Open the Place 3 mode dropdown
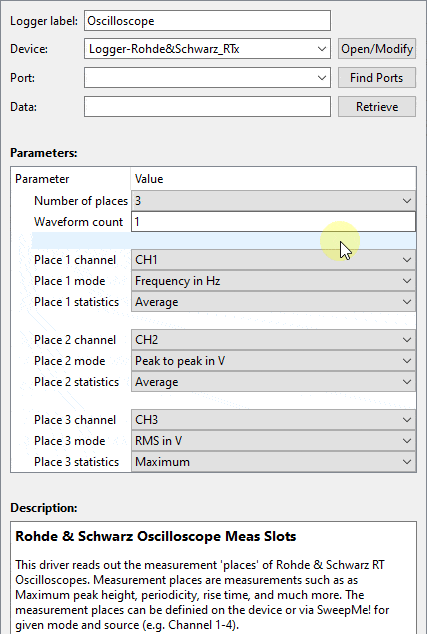 [x=273, y=441]
